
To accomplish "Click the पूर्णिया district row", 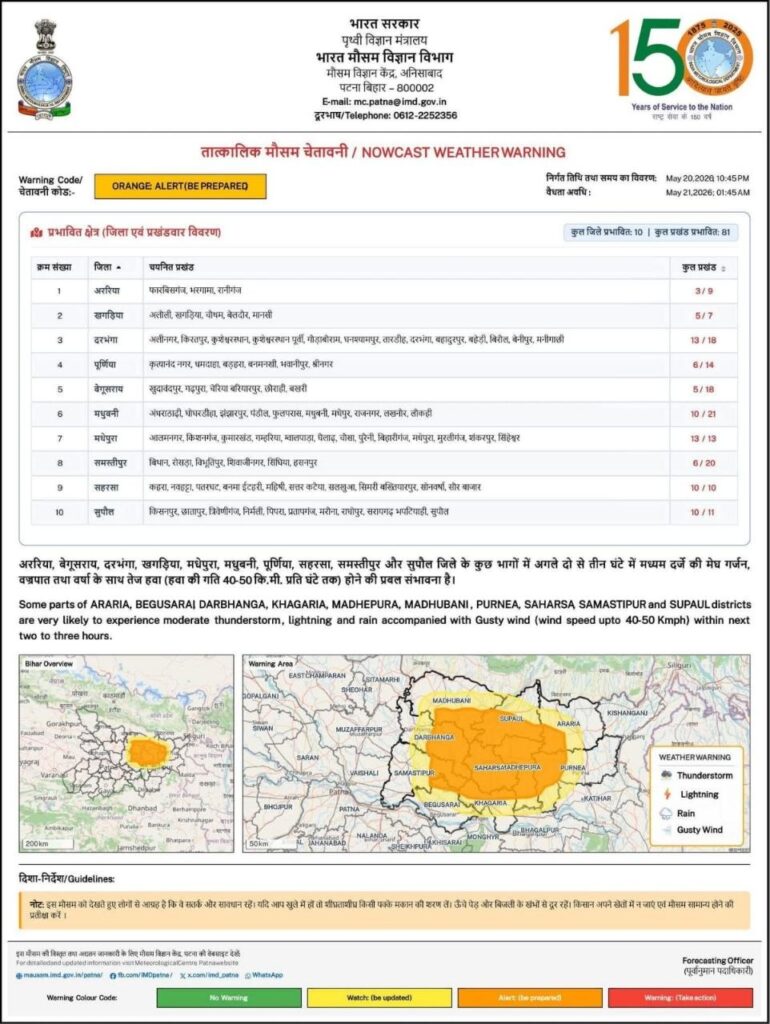I will click(x=385, y=364).
